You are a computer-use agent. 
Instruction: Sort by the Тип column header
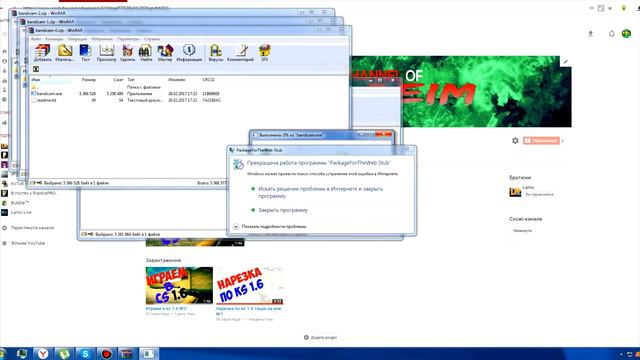tap(131, 80)
